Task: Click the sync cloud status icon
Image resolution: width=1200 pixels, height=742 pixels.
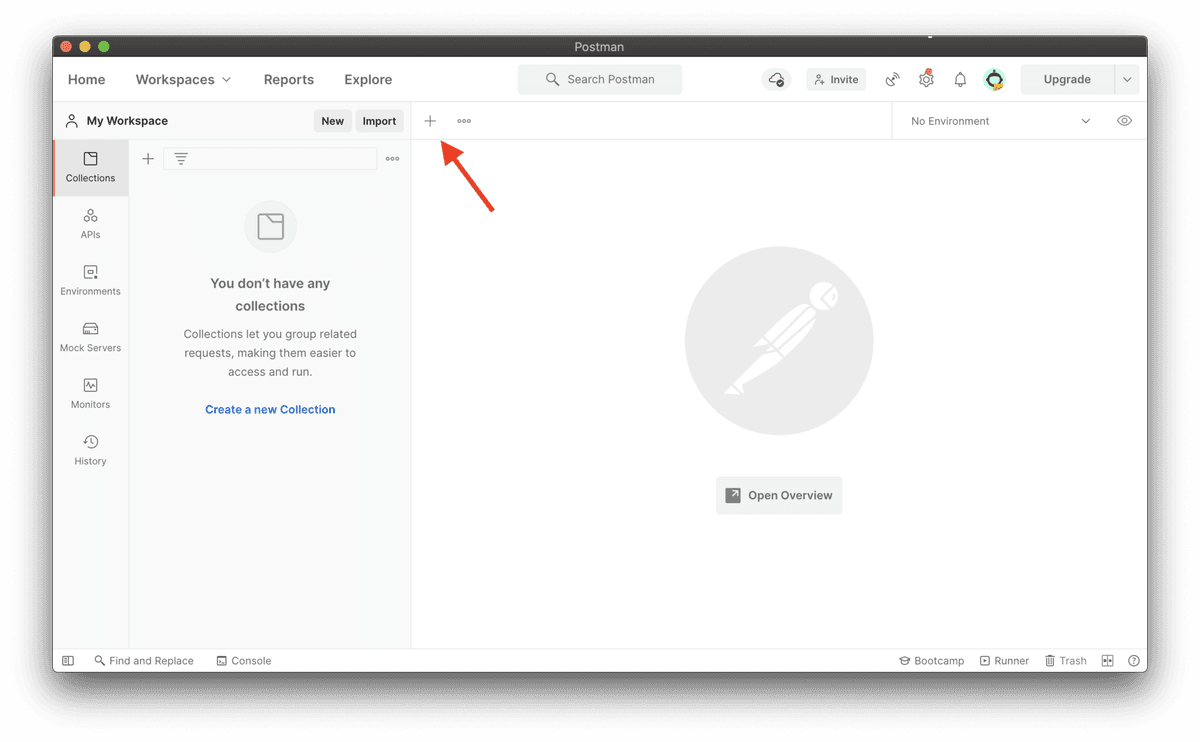Action: coord(776,80)
